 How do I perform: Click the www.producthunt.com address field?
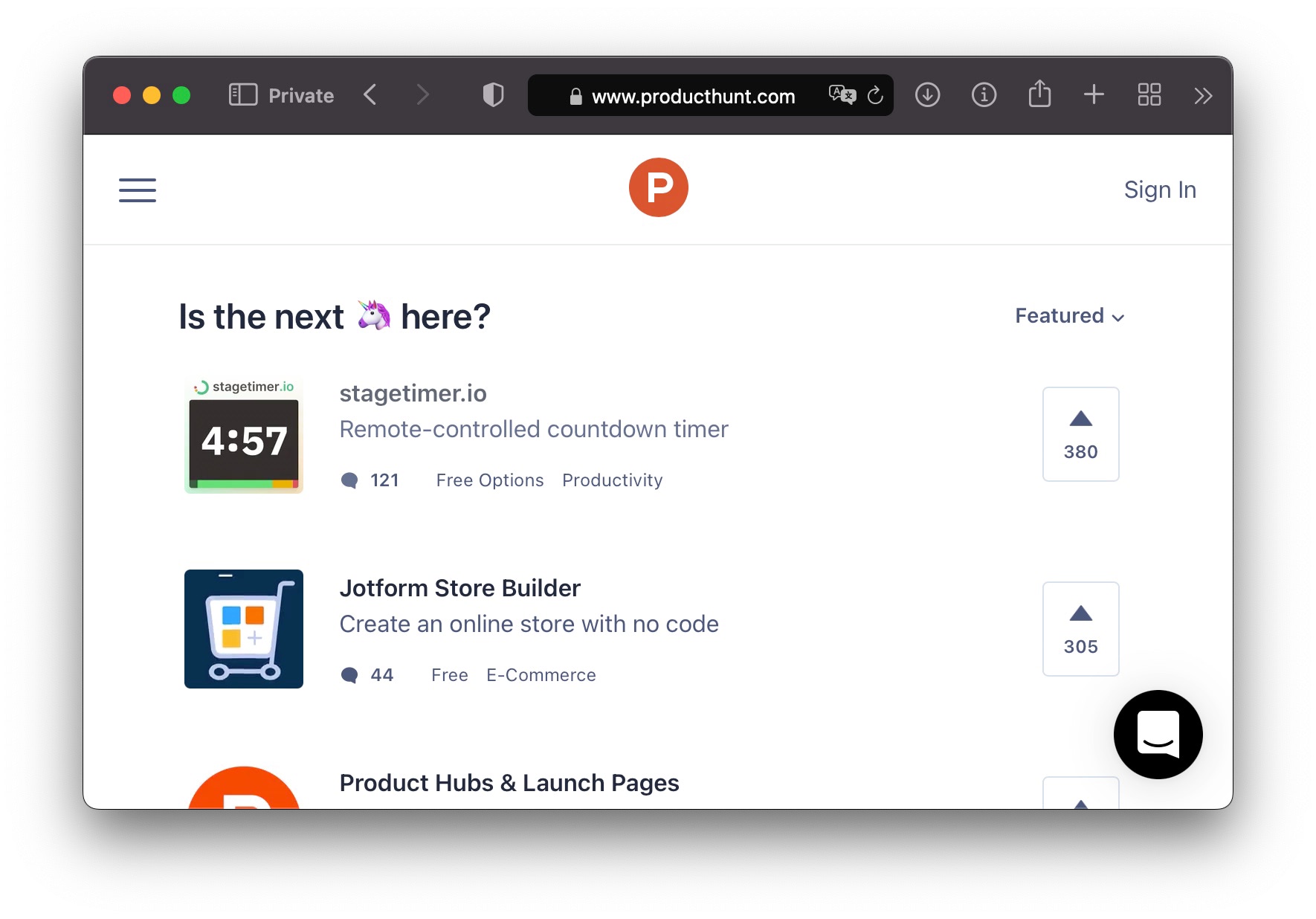[x=710, y=95]
